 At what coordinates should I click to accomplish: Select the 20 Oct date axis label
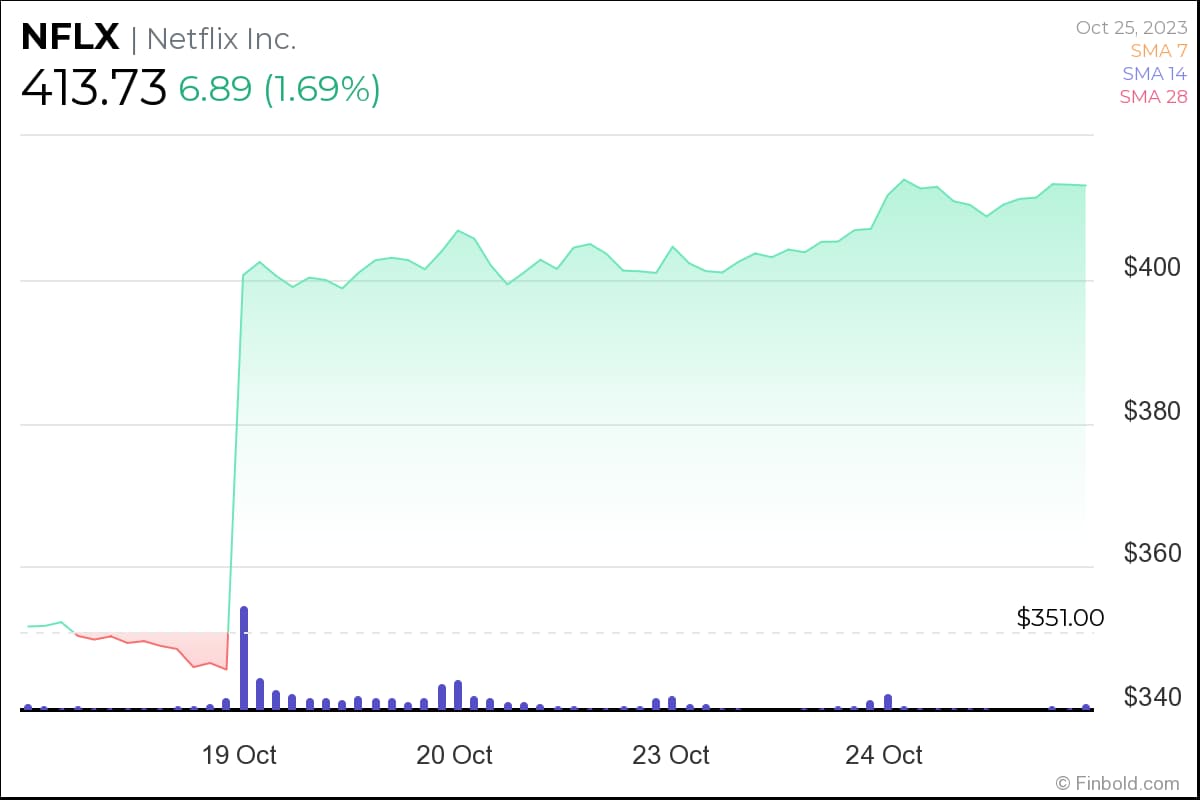coord(454,755)
